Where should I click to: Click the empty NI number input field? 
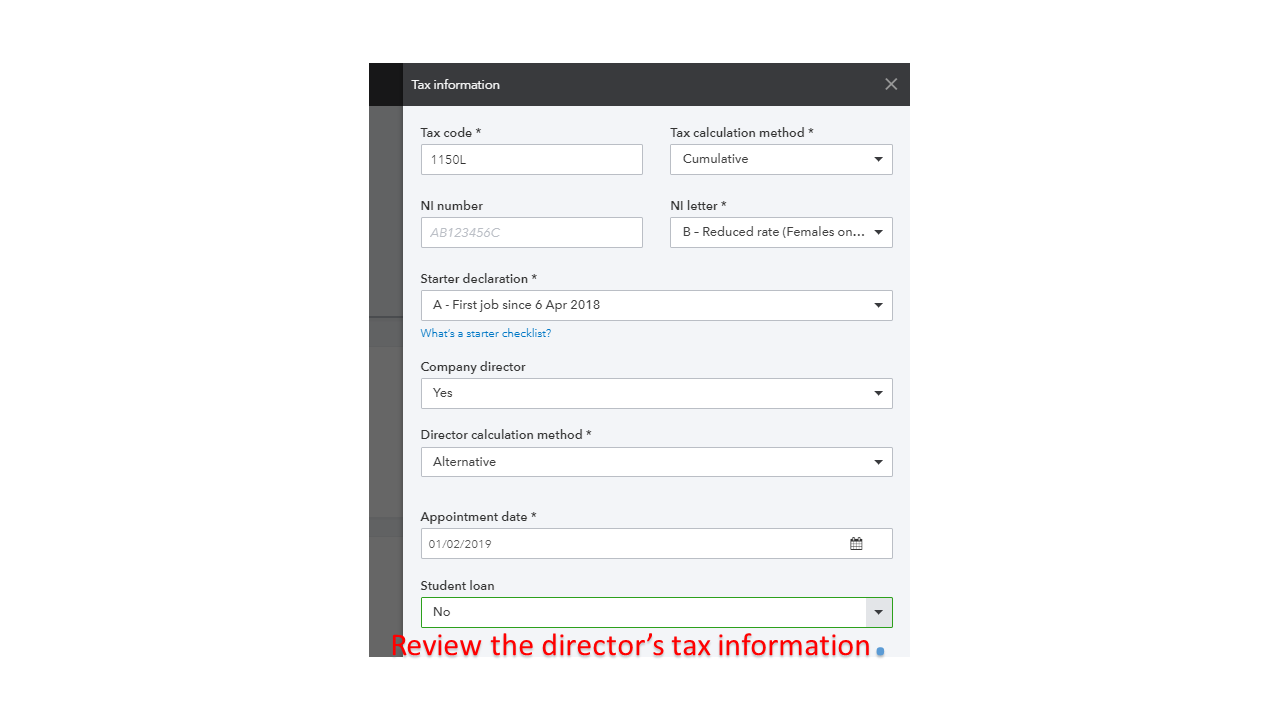tap(531, 232)
